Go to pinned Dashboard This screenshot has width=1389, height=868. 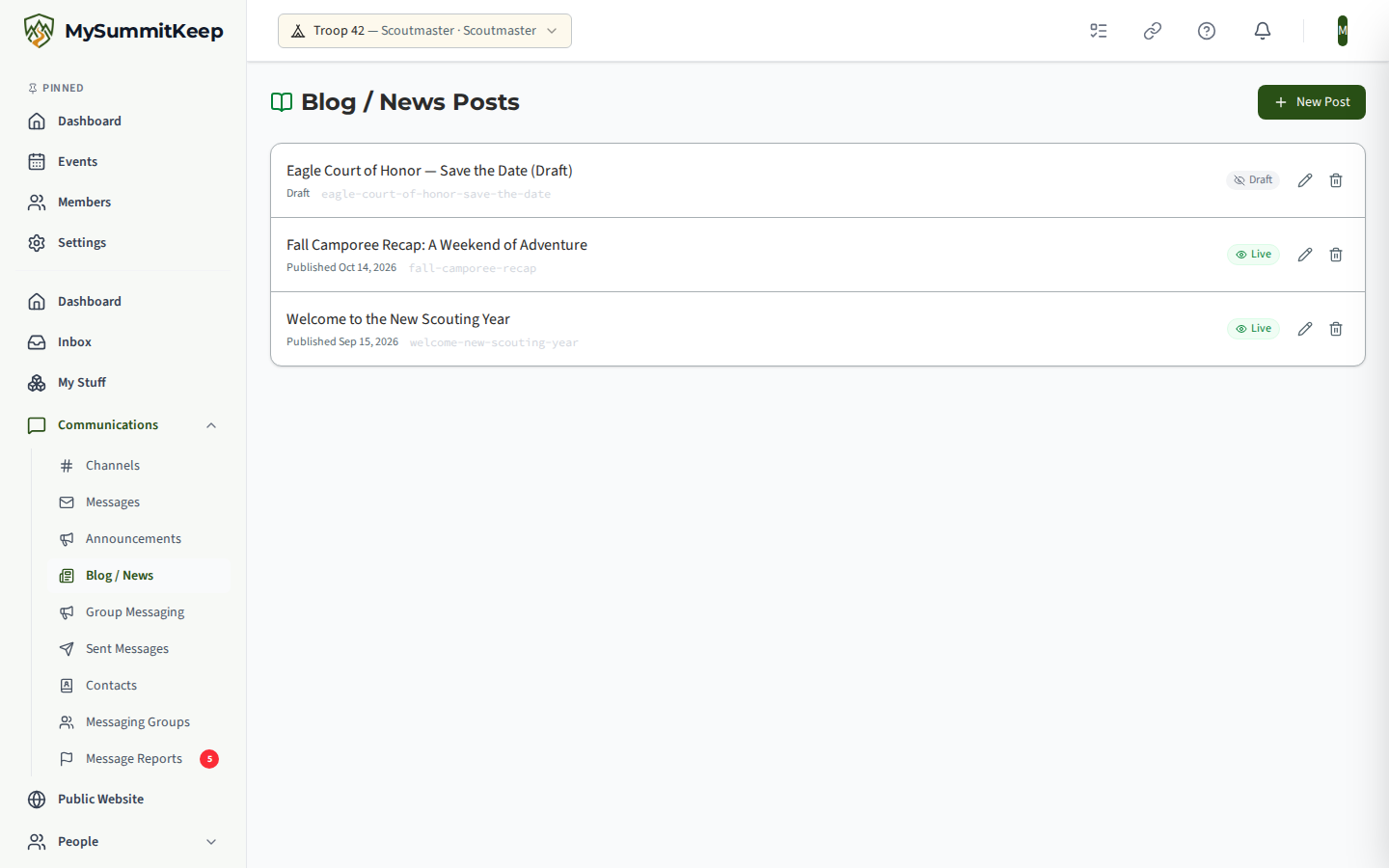pos(123,122)
